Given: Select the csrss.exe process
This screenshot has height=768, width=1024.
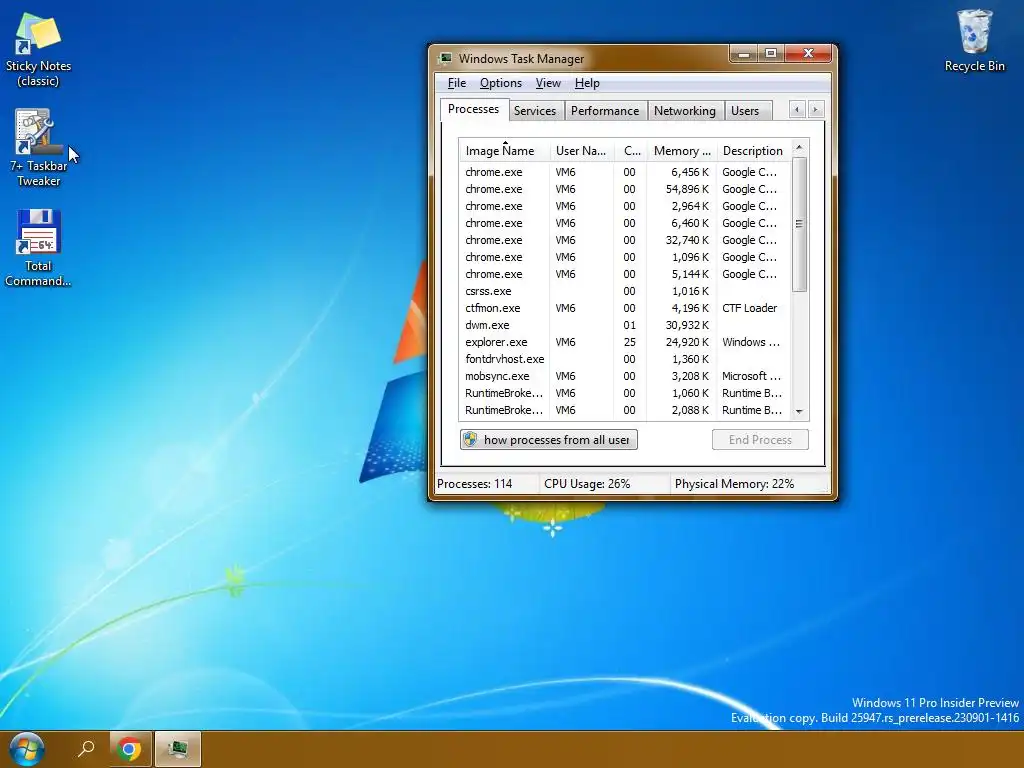Looking at the screenshot, I should pos(624,291).
